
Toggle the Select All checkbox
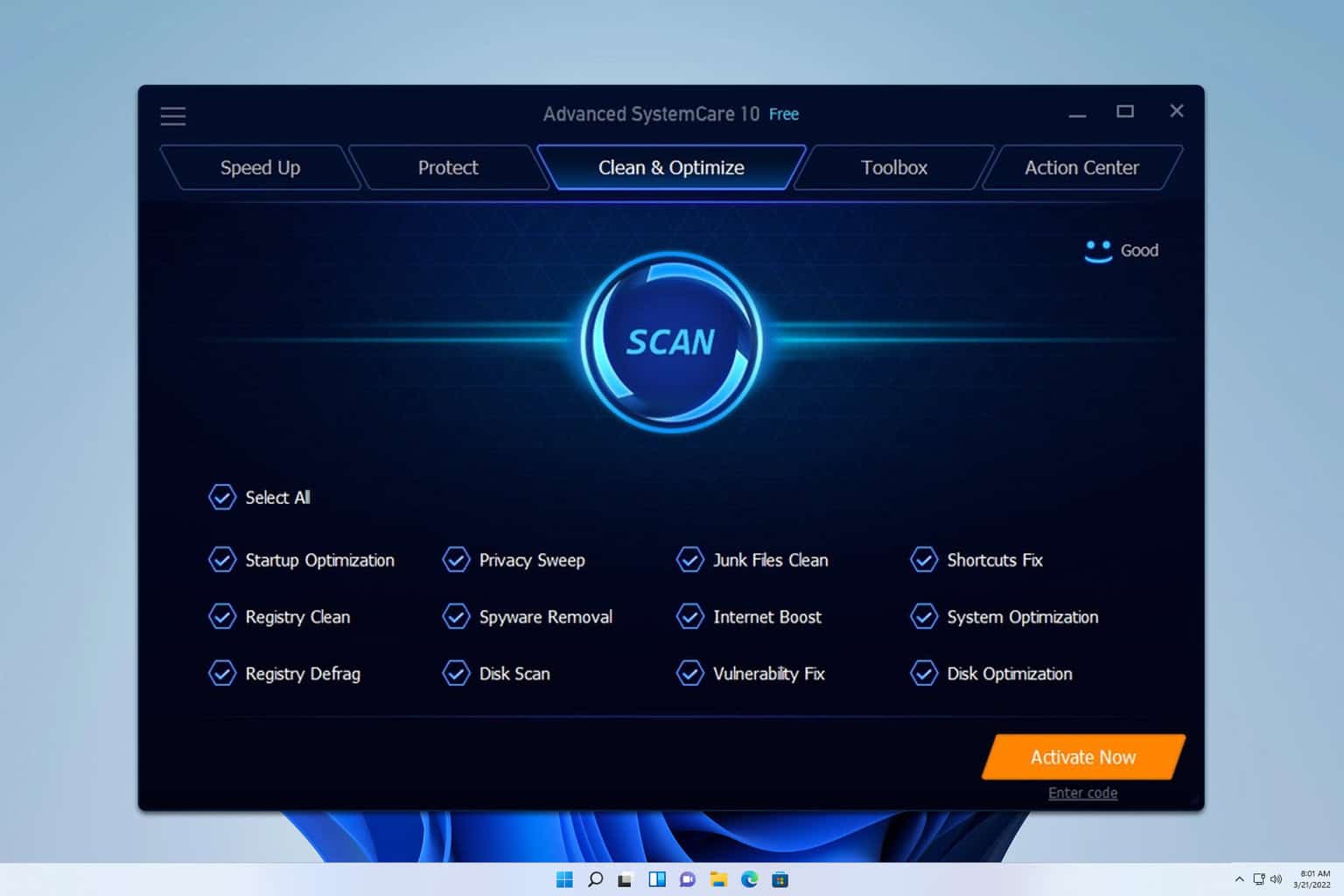click(x=222, y=497)
